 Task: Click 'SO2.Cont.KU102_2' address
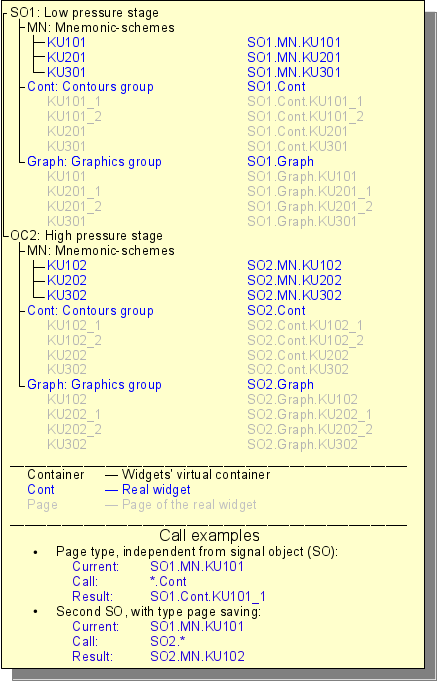pyautogui.click(x=305, y=340)
